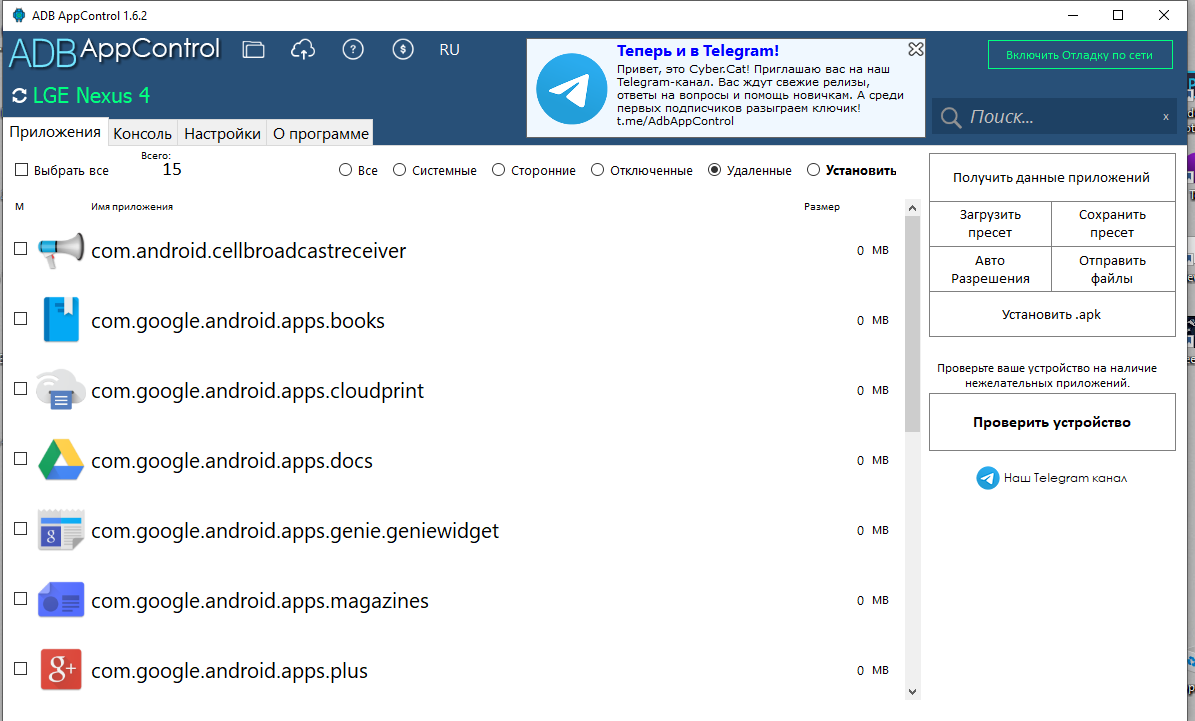Image resolution: width=1195 pixels, height=721 pixels.
Task: Check the com.google.android.apps.books checkbox
Action: coord(21,319)
